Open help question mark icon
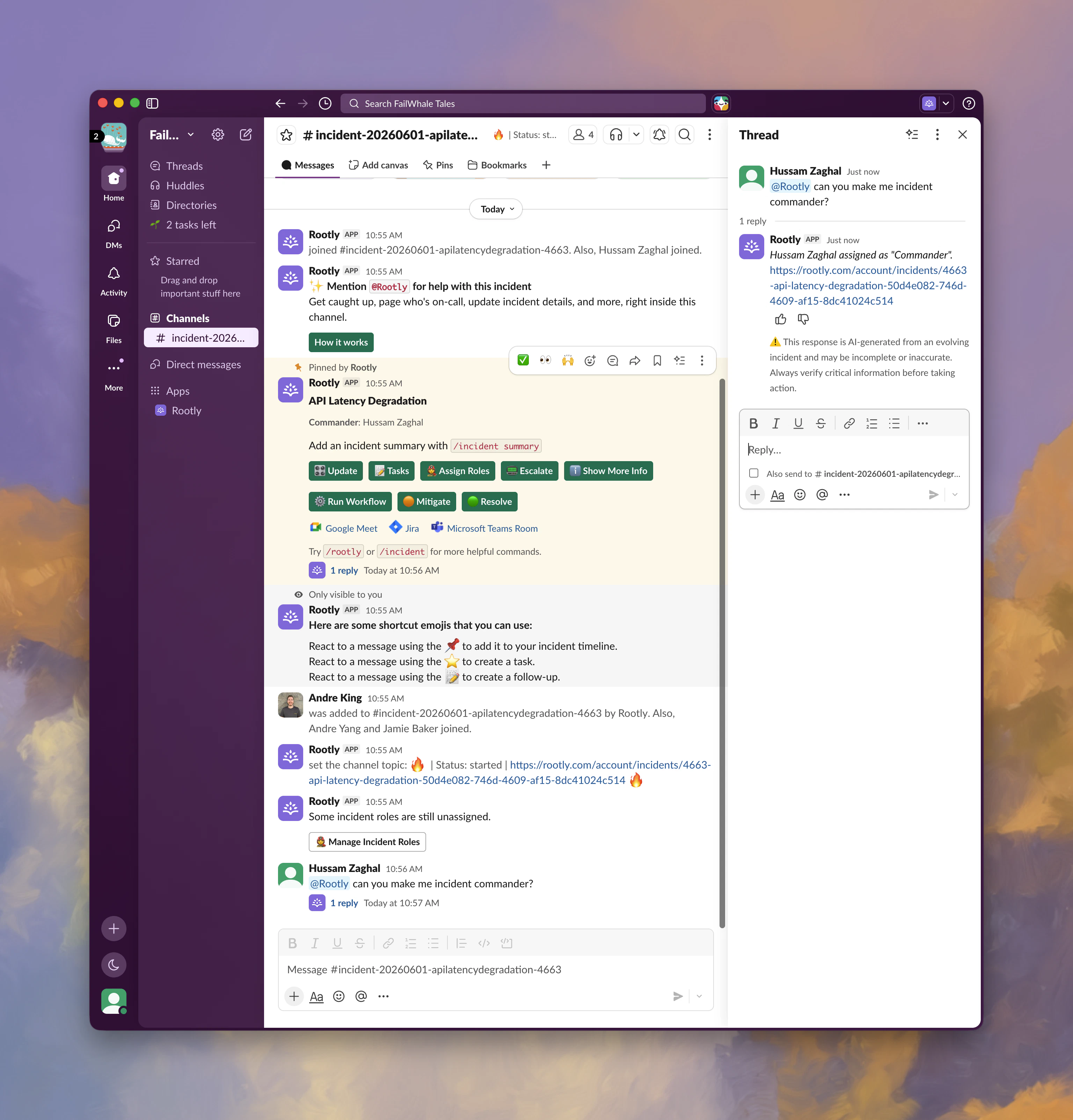 (x=969, y=103)
